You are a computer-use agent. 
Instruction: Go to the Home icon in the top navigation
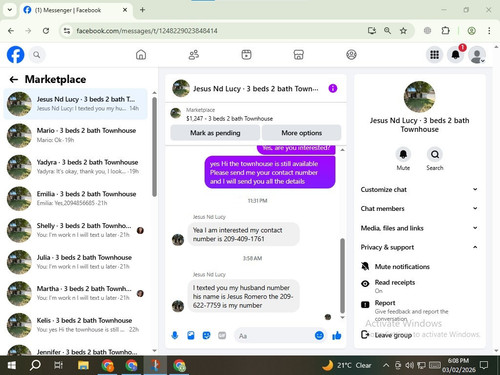click(x=141, y=55)
